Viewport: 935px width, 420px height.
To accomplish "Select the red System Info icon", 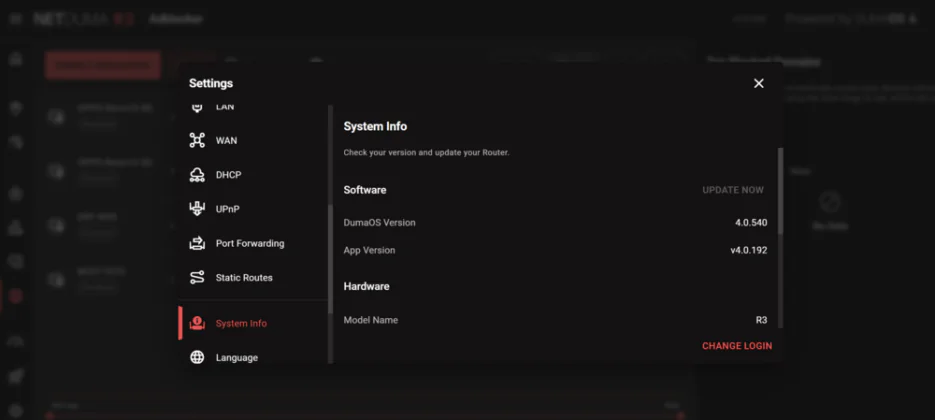I will pos(197,323).
